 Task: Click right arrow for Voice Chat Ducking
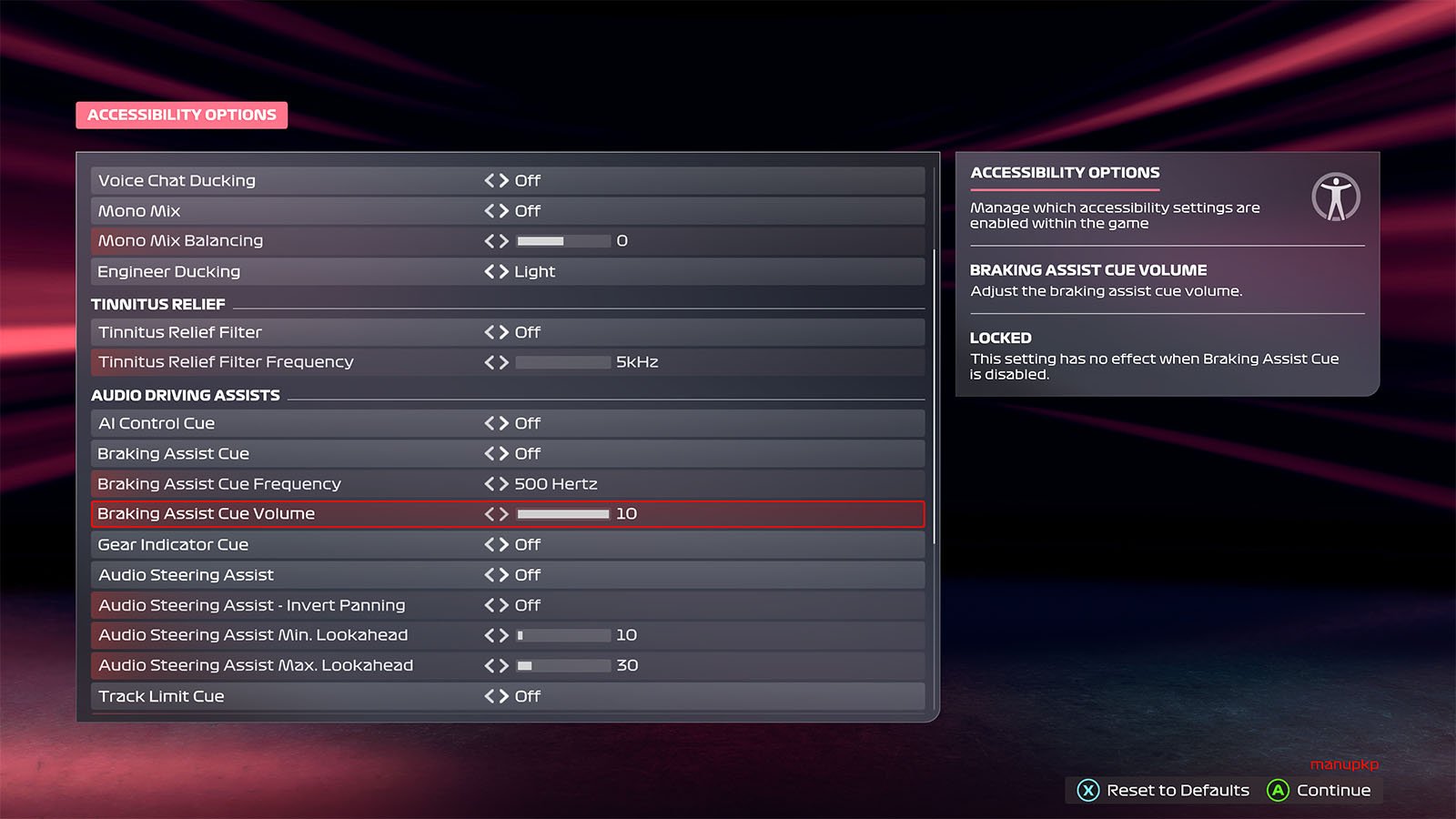(x=503, y=180)
